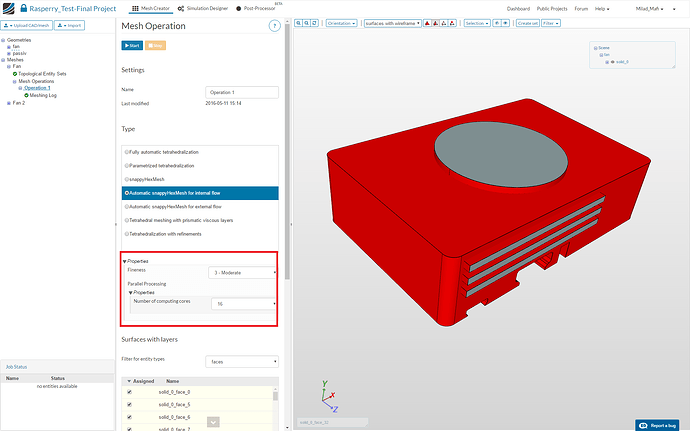Click the Meshing Log tree item
This screenshot has width=690, height=431.
[42, 95]
